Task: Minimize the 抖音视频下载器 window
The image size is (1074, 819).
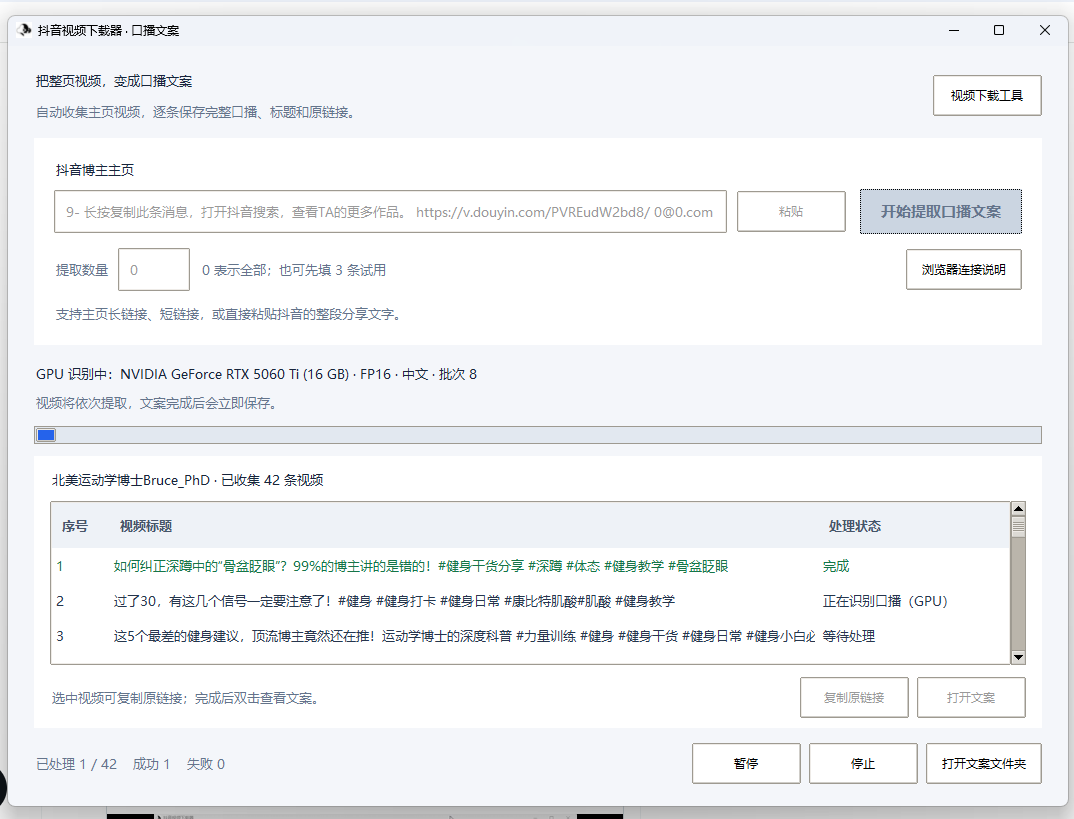Action: tap(953, 30)
